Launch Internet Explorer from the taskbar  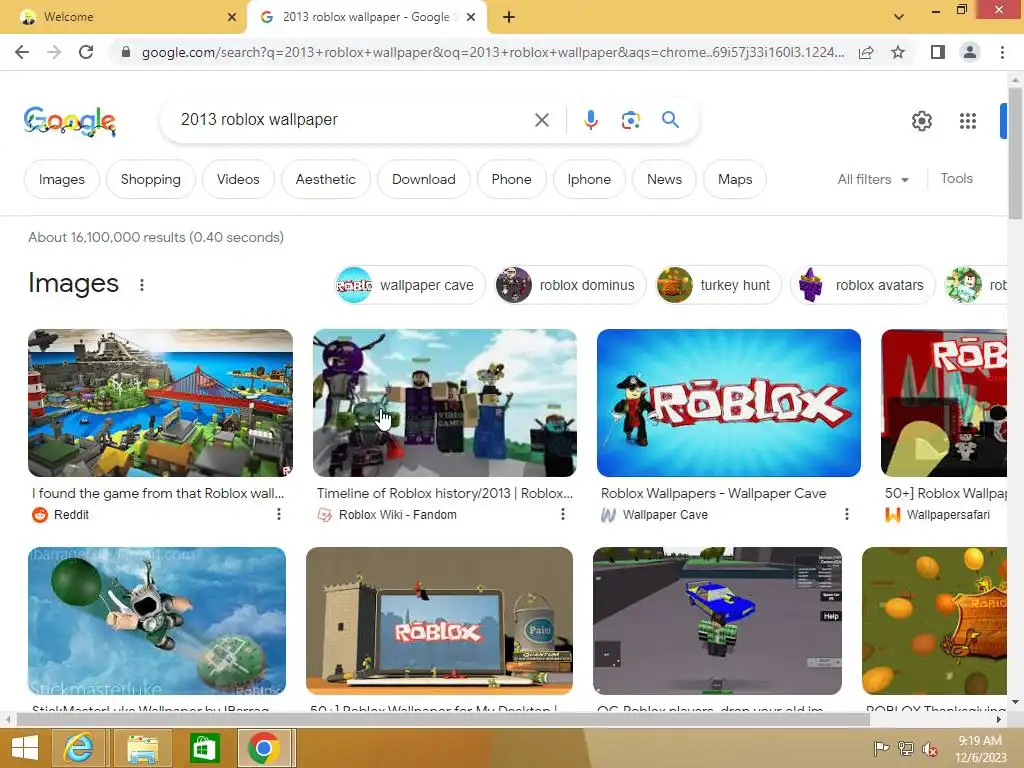point(78,748)
